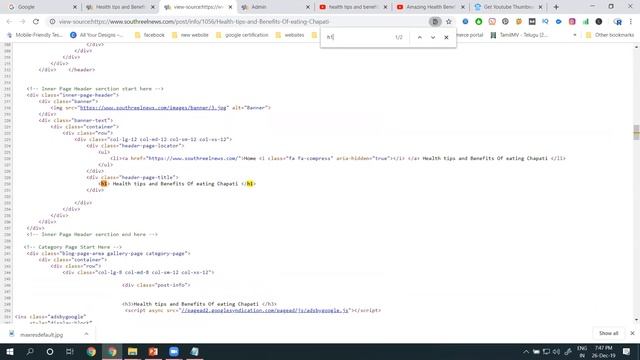Open PowerPoint from the taskbar
The width and height of the screenshot is (640, 360).
[x=153, y=351]
